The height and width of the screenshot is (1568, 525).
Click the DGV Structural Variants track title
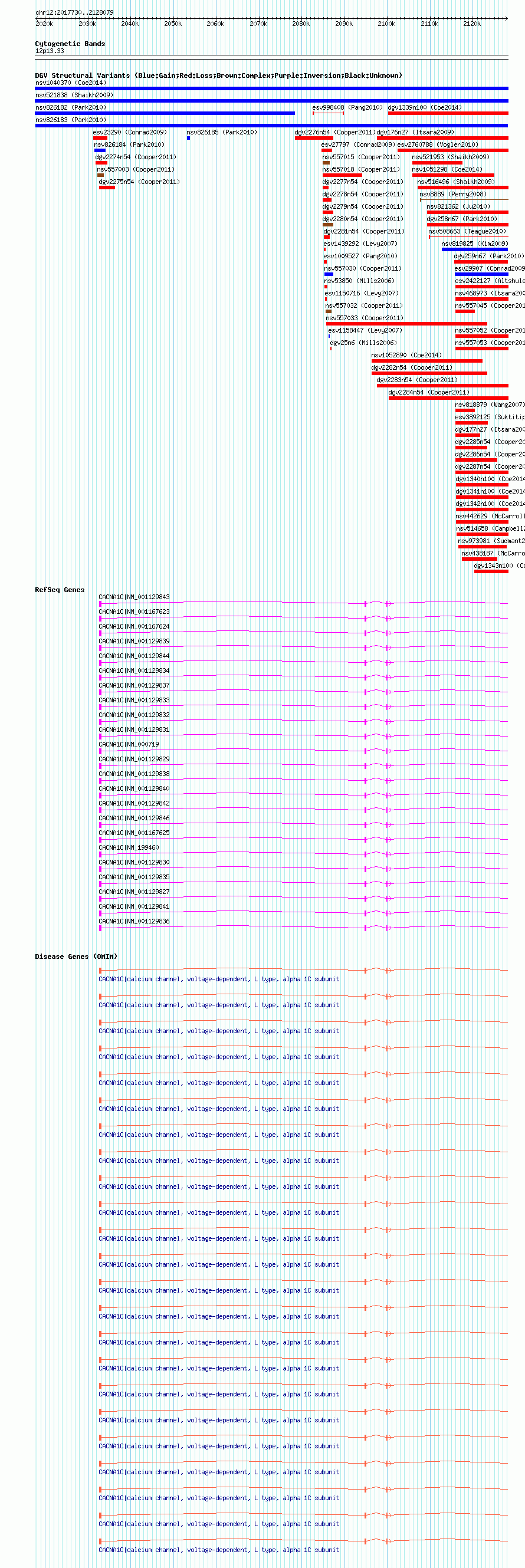(219, 75)
